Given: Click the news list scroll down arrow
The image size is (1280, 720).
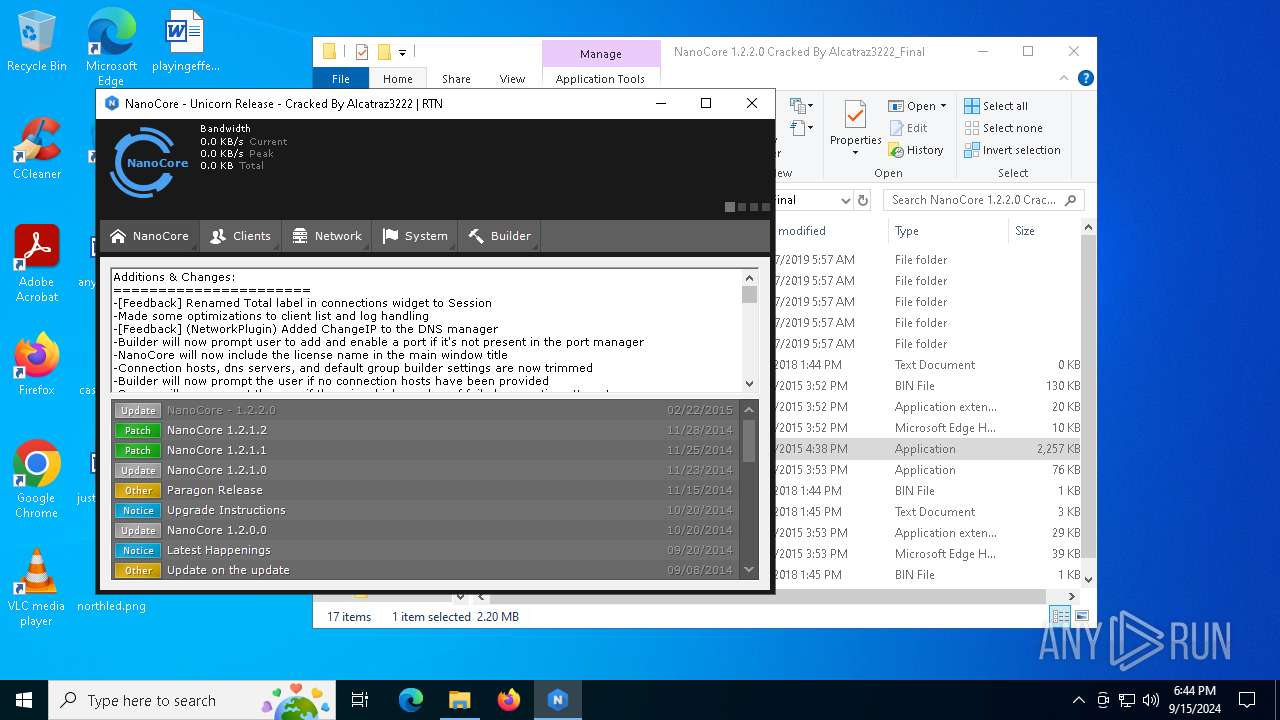Looking at the screenshot, I should [749, 570].
